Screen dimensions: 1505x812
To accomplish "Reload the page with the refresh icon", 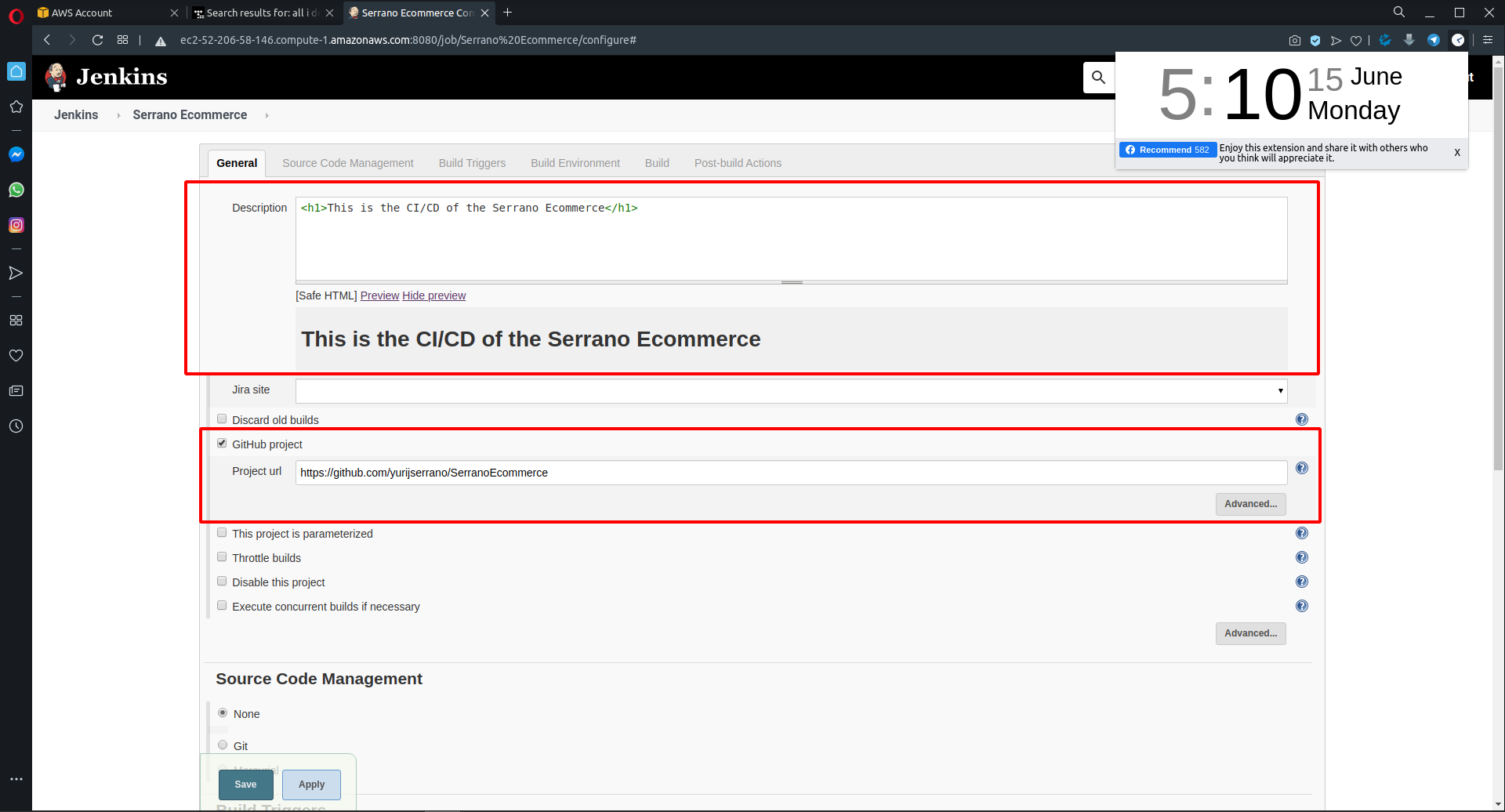I will click(97, 40).
